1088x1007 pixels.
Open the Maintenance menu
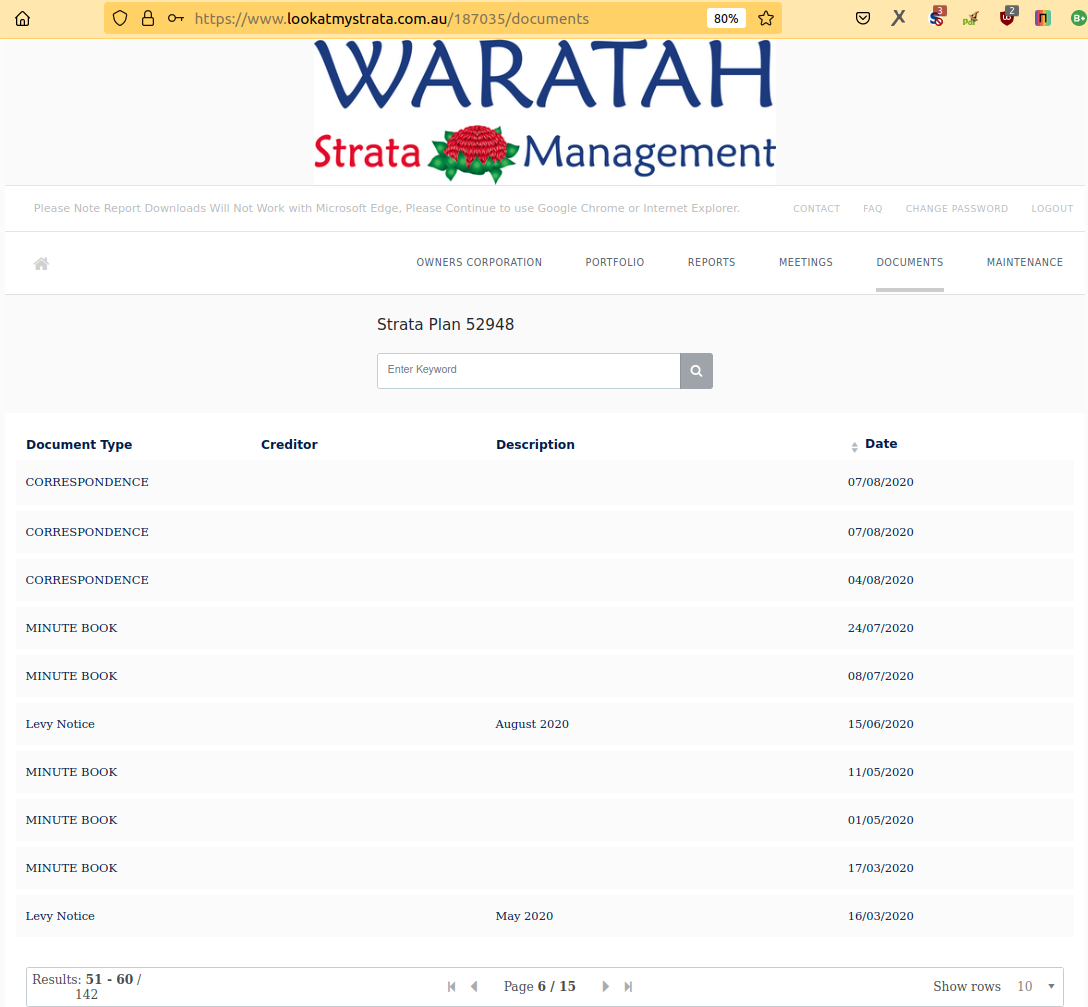[x=1025, y=262]
